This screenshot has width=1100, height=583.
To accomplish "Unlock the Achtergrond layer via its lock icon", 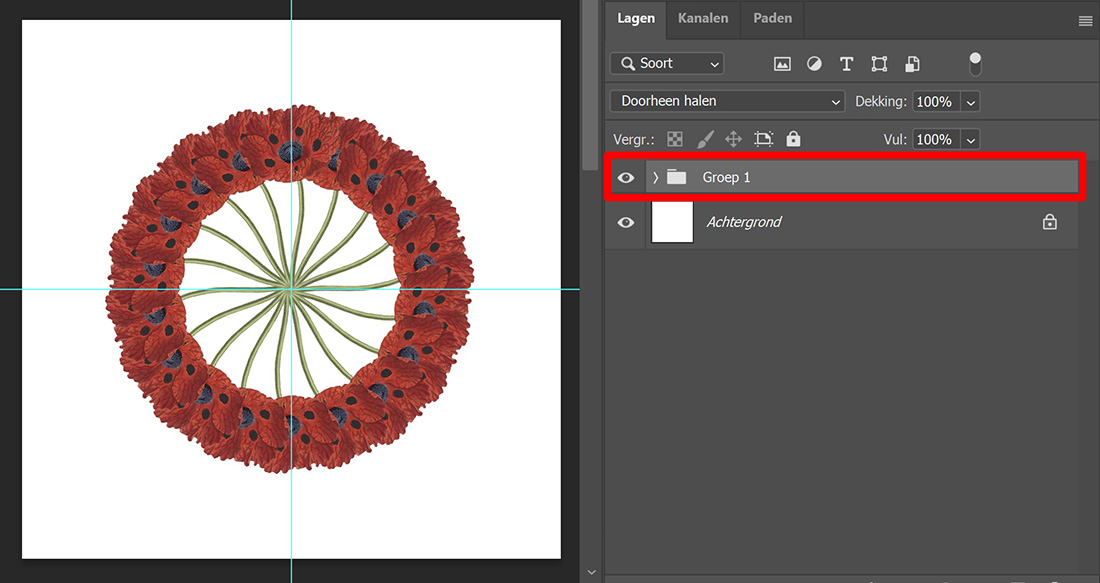I will coord(1049,222).
